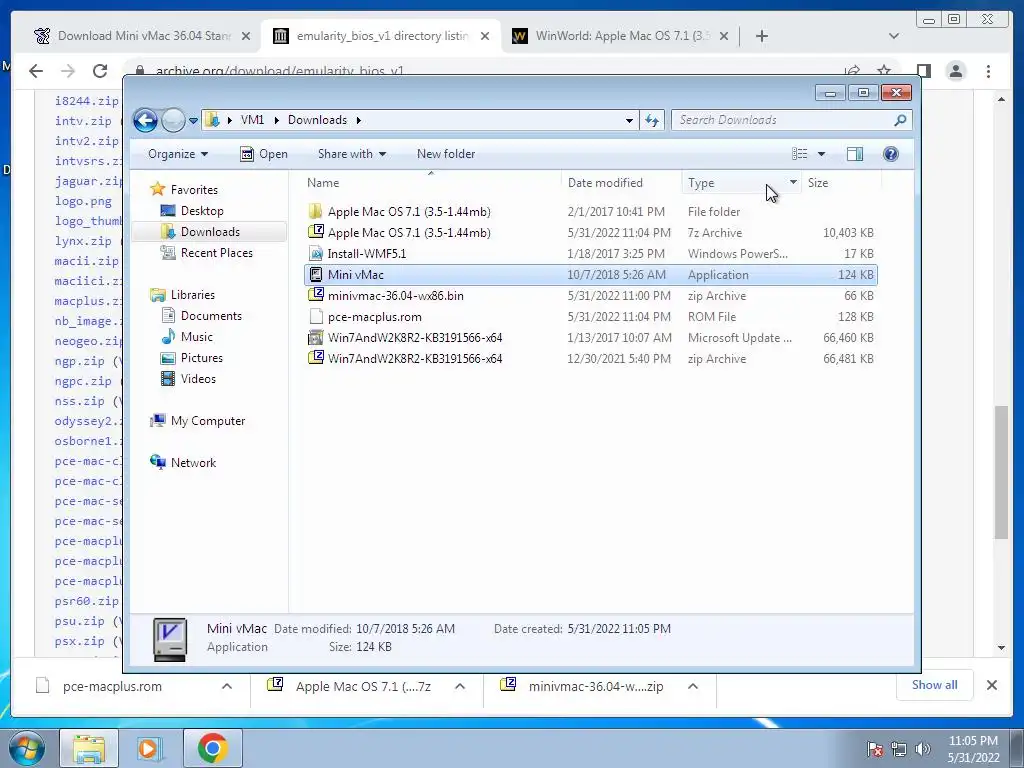Viewport: 1024px width, 768px height.
Task: Toggle the preview pane icon
Action: [x=854, y=154]
